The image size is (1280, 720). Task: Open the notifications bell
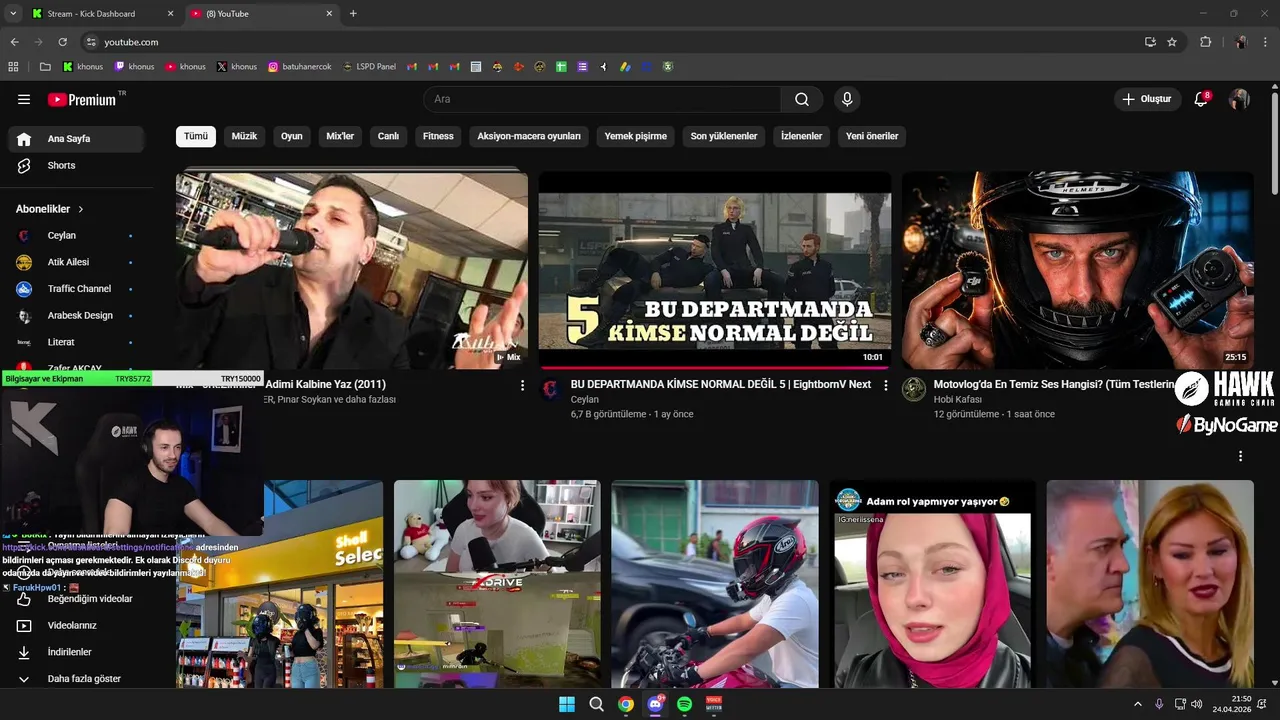(1202, 99)
